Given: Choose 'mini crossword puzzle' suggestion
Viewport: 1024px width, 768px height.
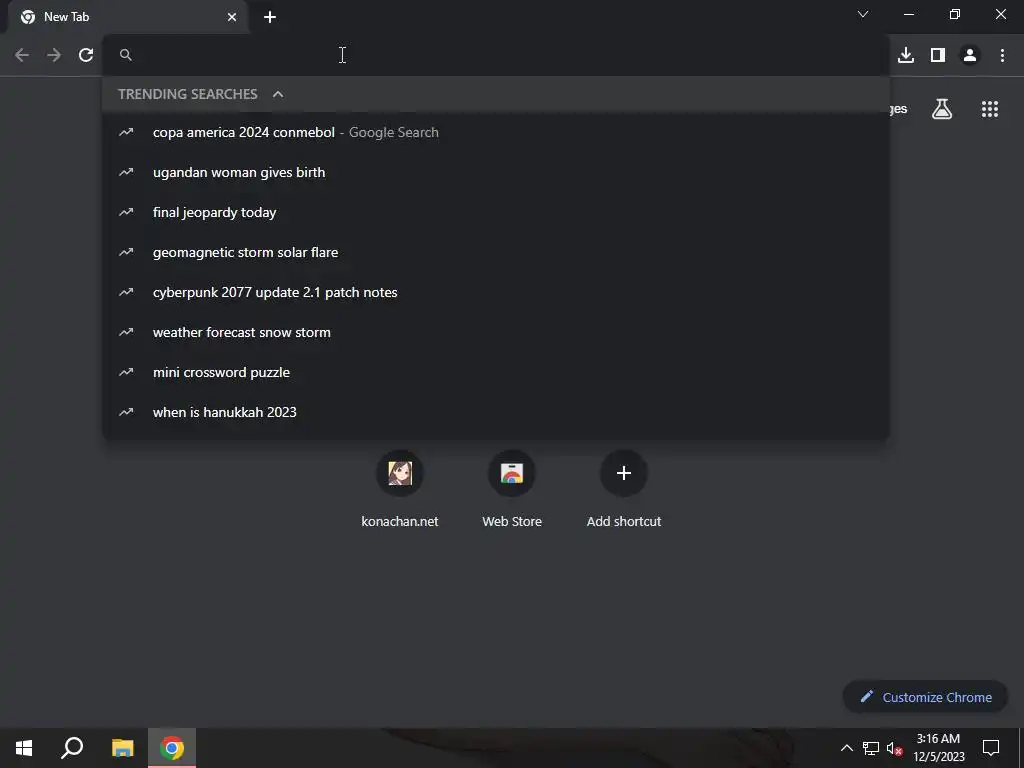Looking at the screenshot, I should (496, 372).
